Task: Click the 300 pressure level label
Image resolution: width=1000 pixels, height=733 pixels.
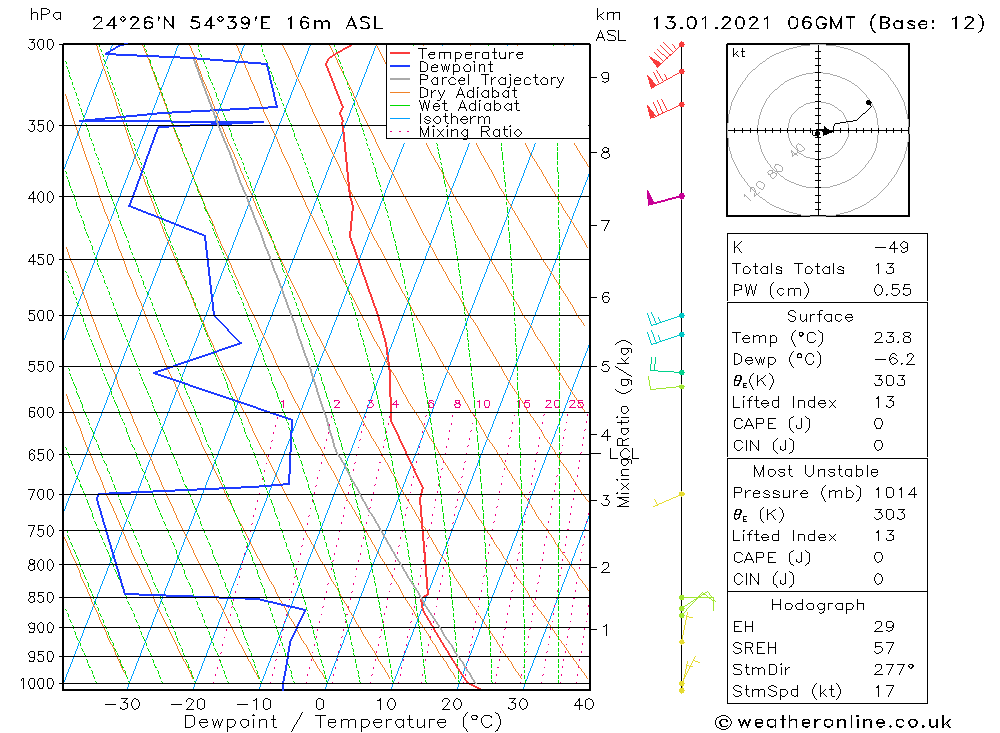Action: [x=42, y=45]
